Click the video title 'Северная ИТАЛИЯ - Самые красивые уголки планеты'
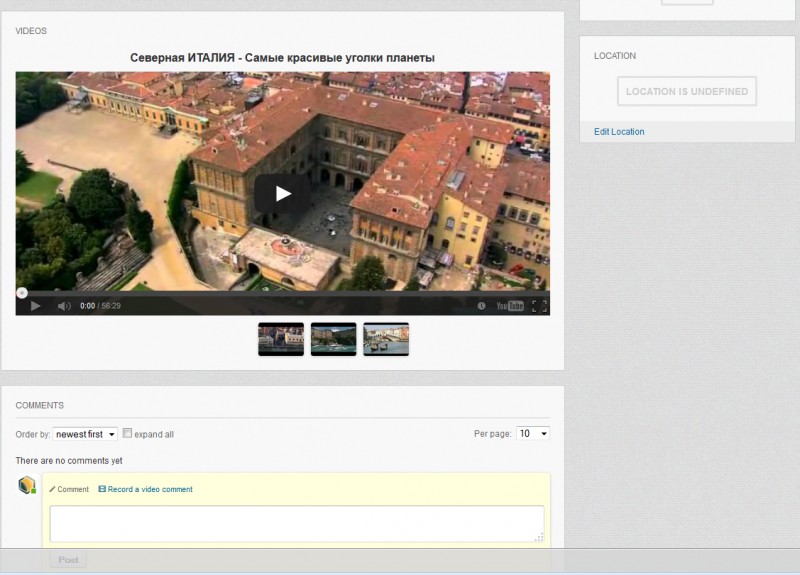This screenshot has height=575, width=800. [x=282, y=58]
